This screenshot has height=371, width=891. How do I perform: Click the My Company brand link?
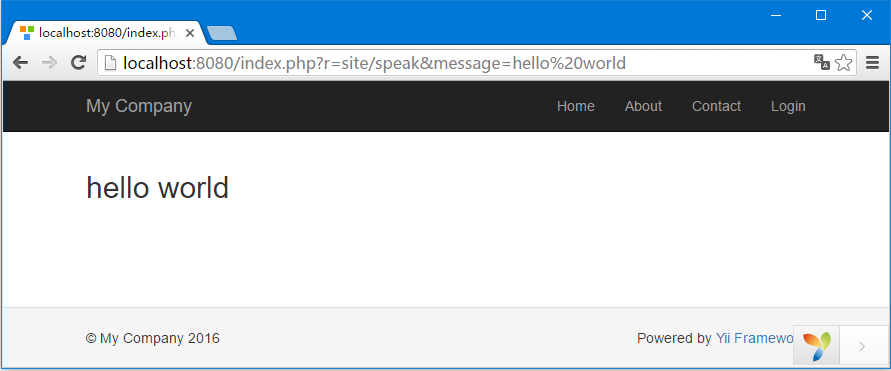coord(139,106)
